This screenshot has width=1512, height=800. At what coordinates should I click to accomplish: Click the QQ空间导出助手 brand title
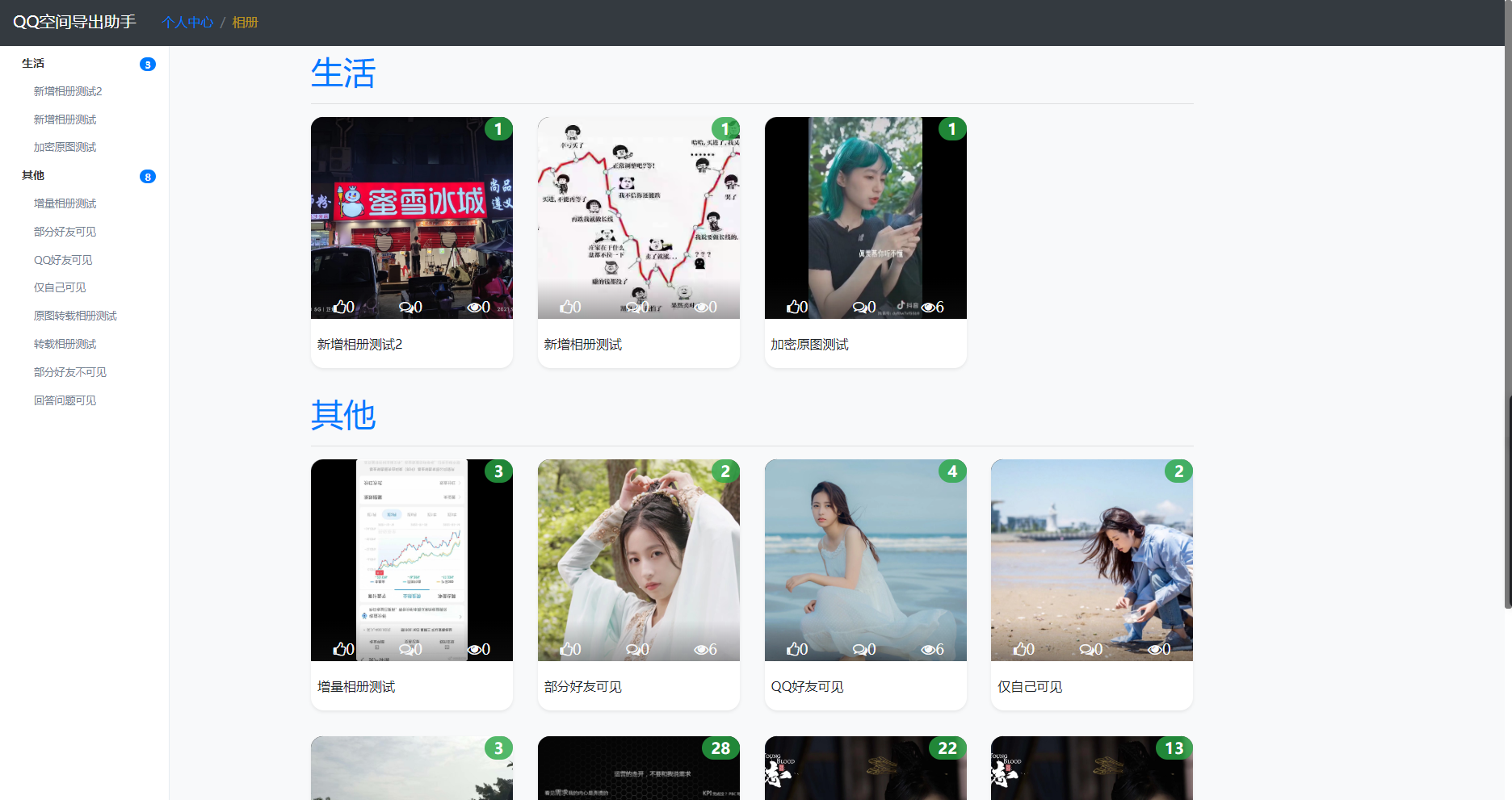[x=74, y=22]
